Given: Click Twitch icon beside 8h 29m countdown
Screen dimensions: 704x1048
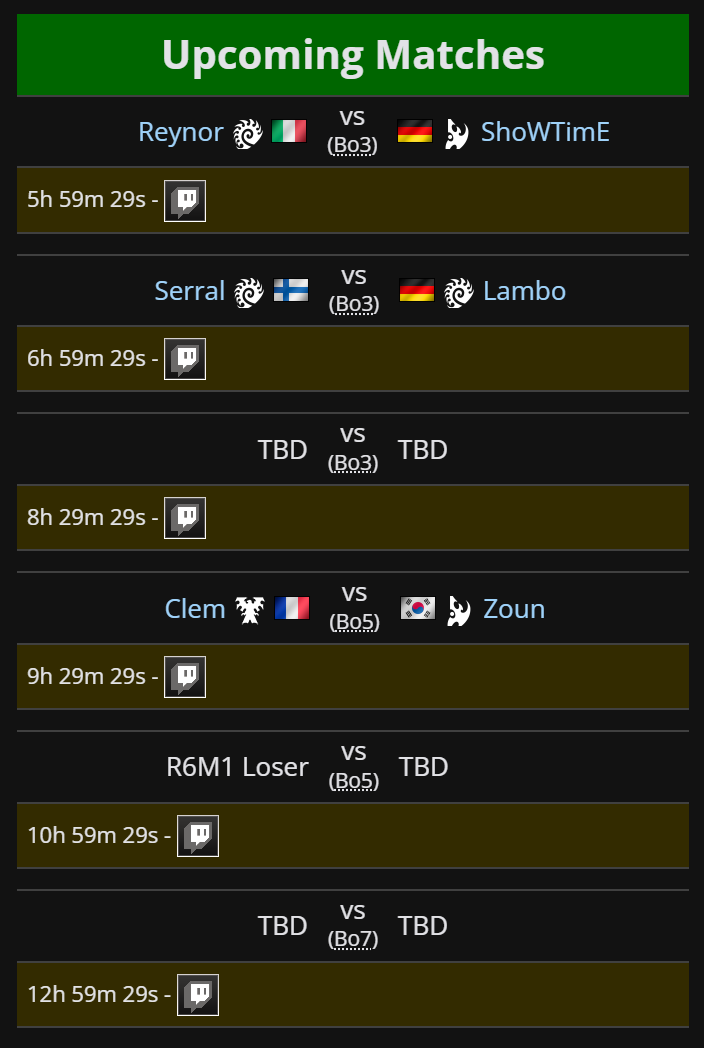Looking at the screenshot, I should (185, 518).
